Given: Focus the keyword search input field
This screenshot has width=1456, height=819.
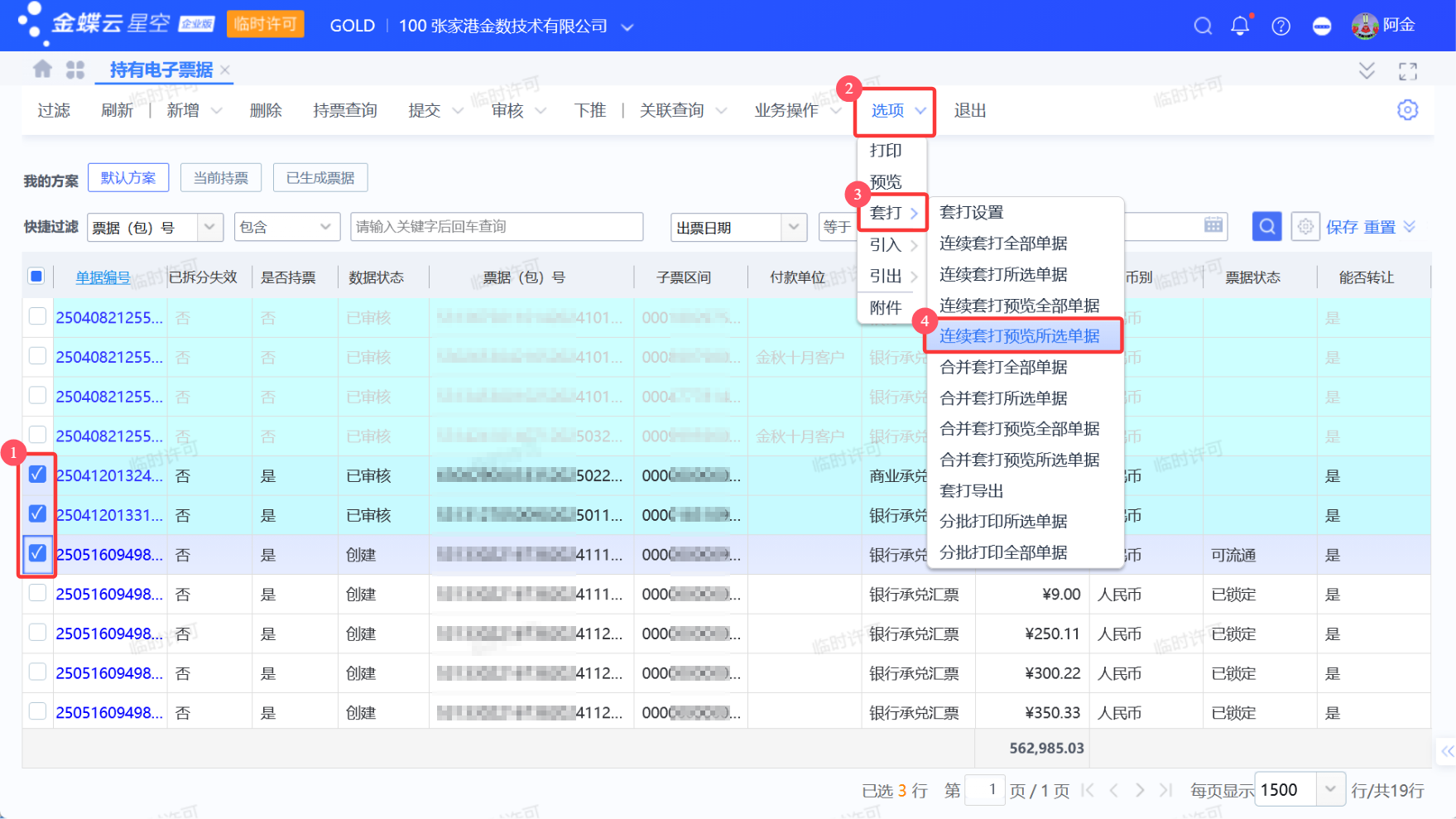Looking at the screenshot, I should (496, 227).
